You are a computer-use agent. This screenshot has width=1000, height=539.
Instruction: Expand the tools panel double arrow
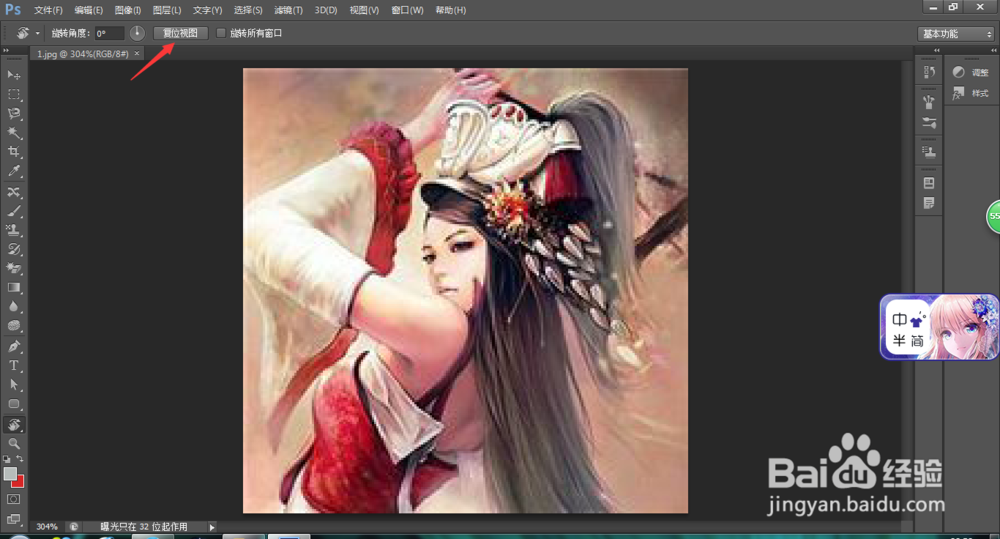(6, 50)
